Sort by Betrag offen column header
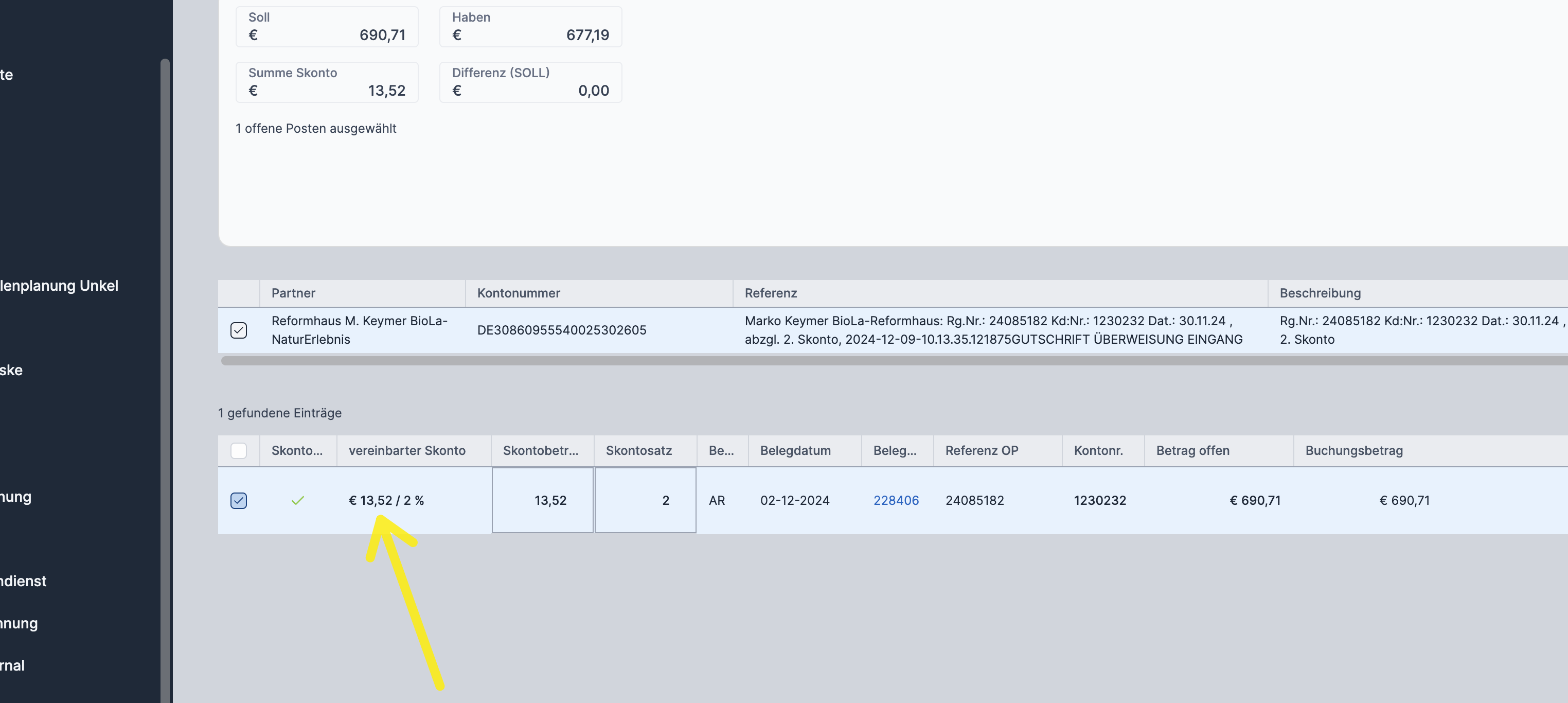The height and width of the screenshot is (703, 1568). 1192,451
